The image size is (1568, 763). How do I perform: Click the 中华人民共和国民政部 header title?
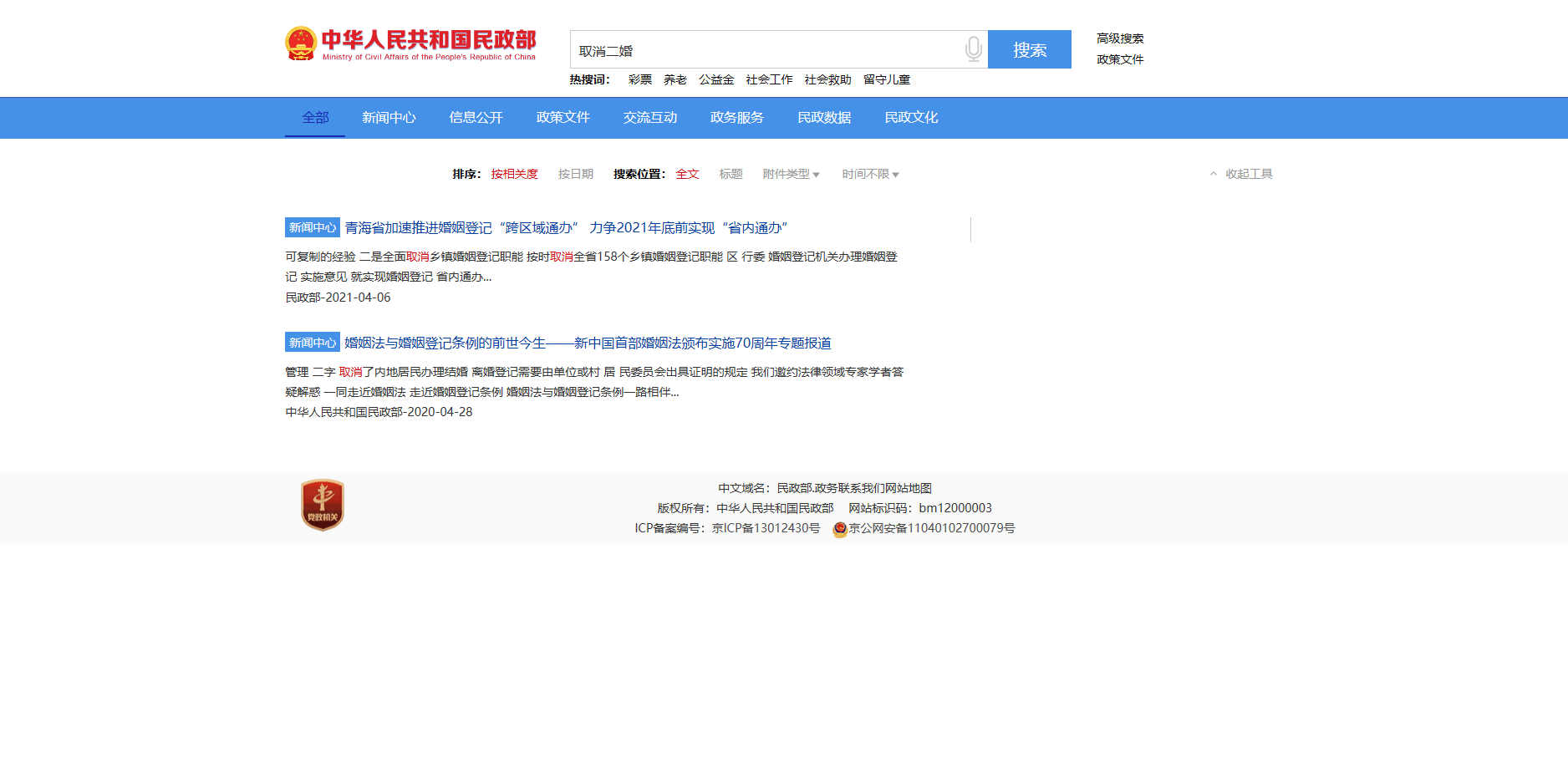point(429,43)
